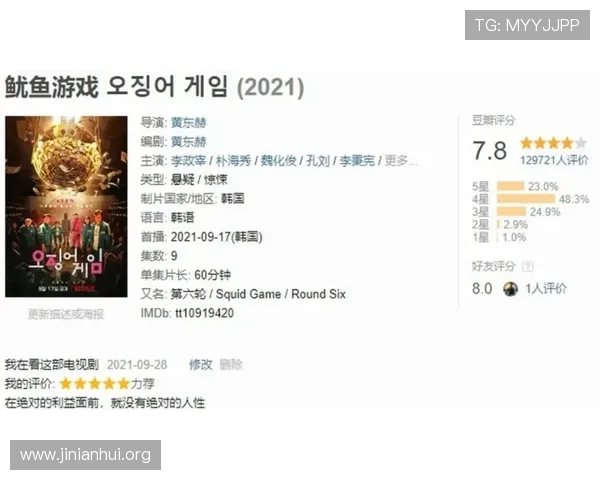Image resolution: width=600 pixels, height=480 pixels.
Task: Click 修改 to edit my review
Action: (201, 364)
